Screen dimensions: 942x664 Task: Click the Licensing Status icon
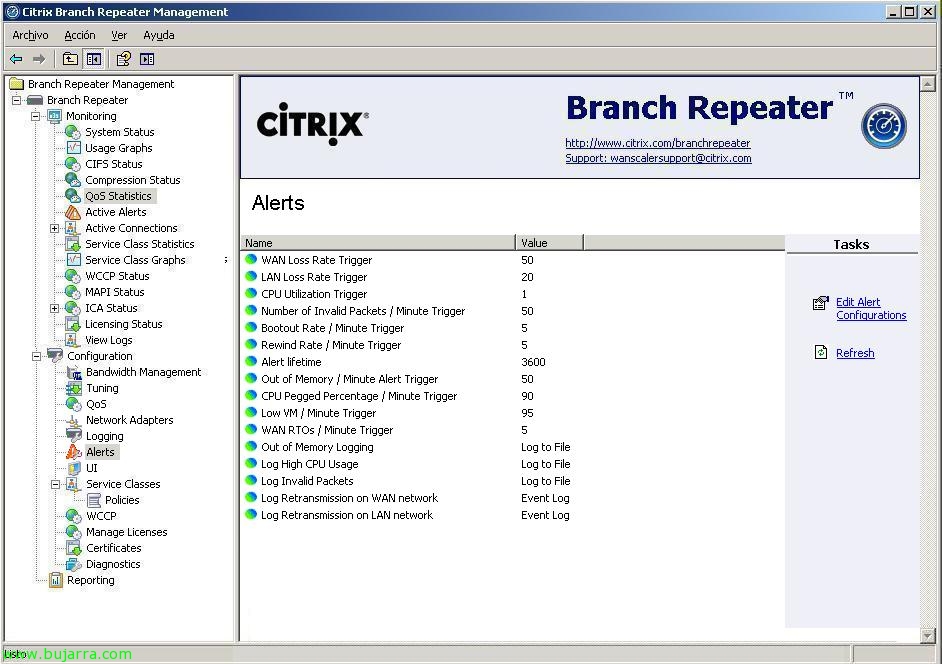(x=73, y=324)
